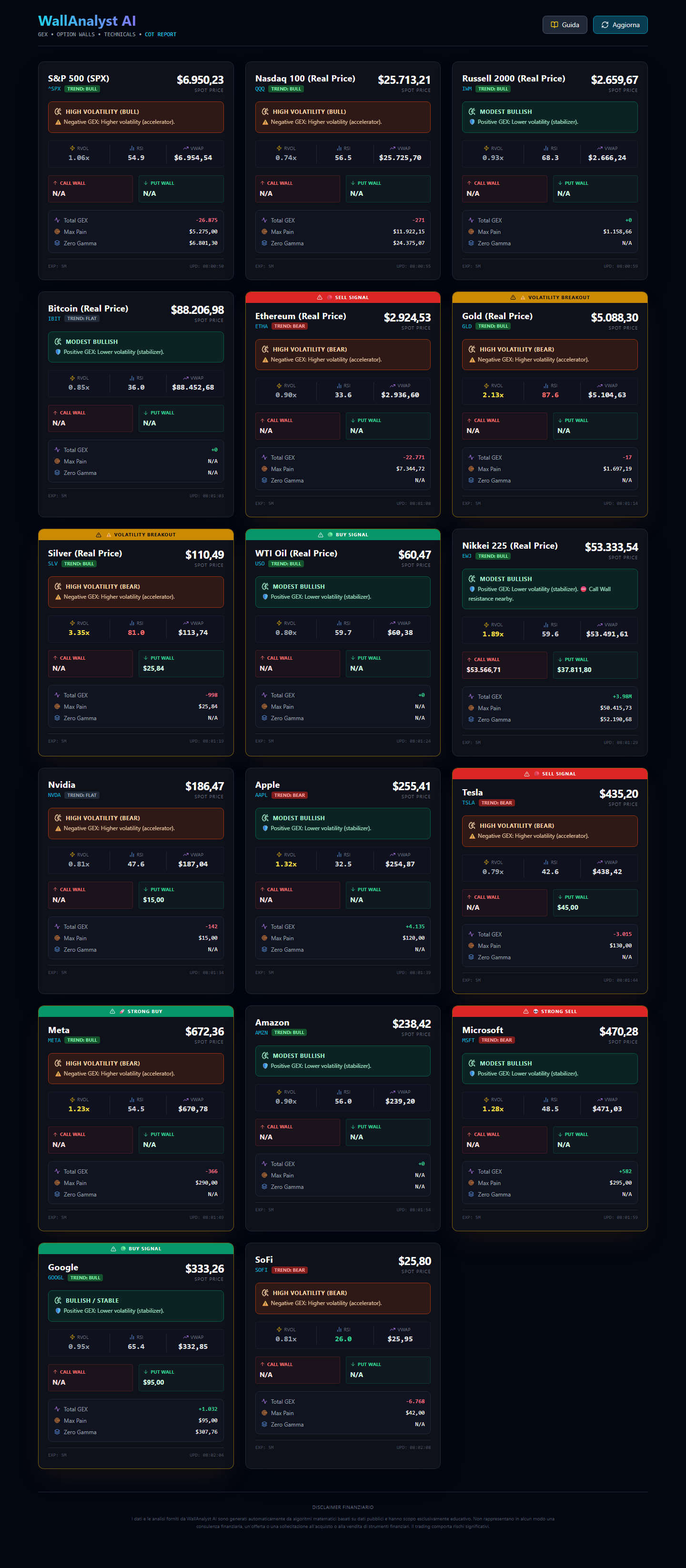686x1568 pixels.
Task: Click the Apple card VWAP trend icon
Action: pos(393,854)
